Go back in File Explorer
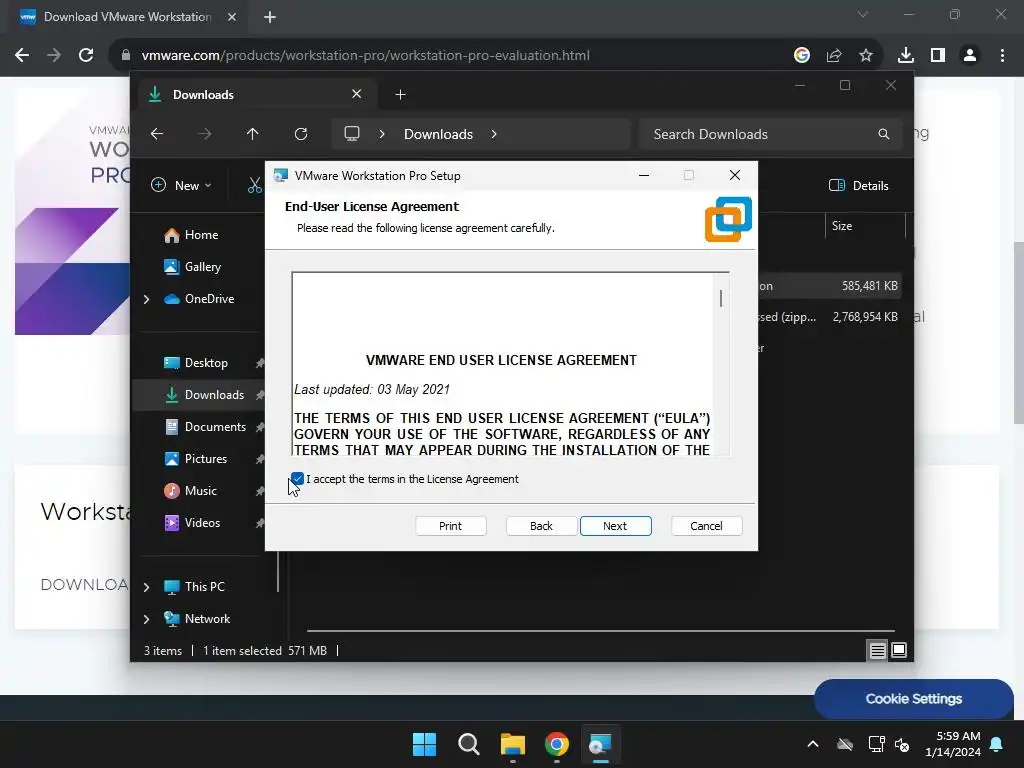This screenshot has height=768, width=1024. (157, 134)
